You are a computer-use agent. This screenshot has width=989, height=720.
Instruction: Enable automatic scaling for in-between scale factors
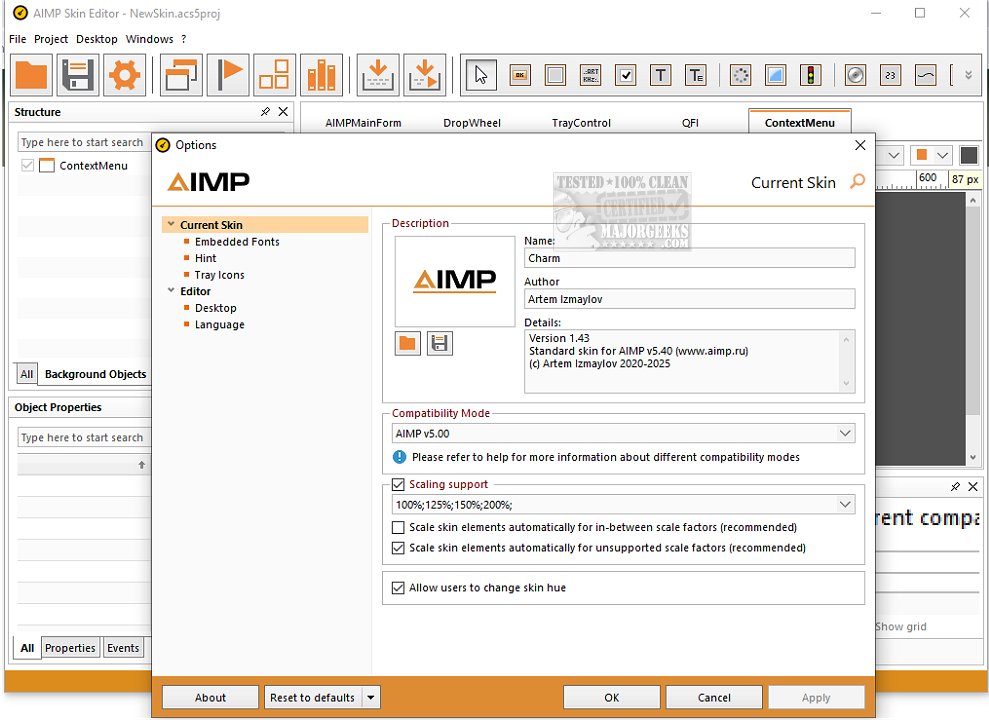click(398, 527)
